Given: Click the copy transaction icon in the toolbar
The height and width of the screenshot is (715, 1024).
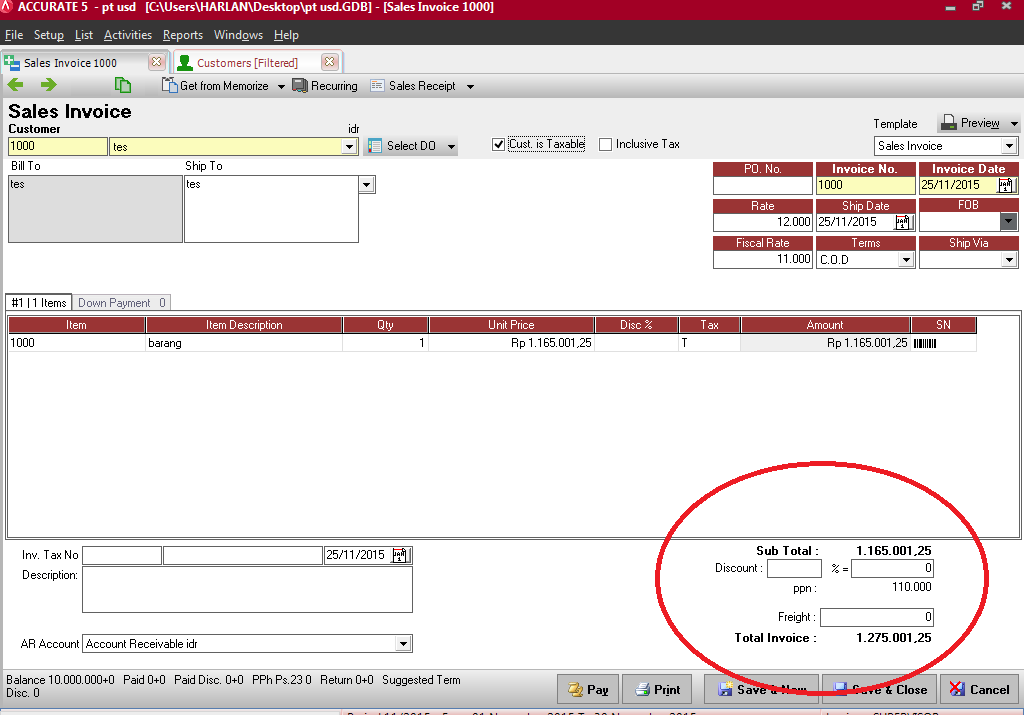Looking at the screenshot, I should (x=123, y=86).
